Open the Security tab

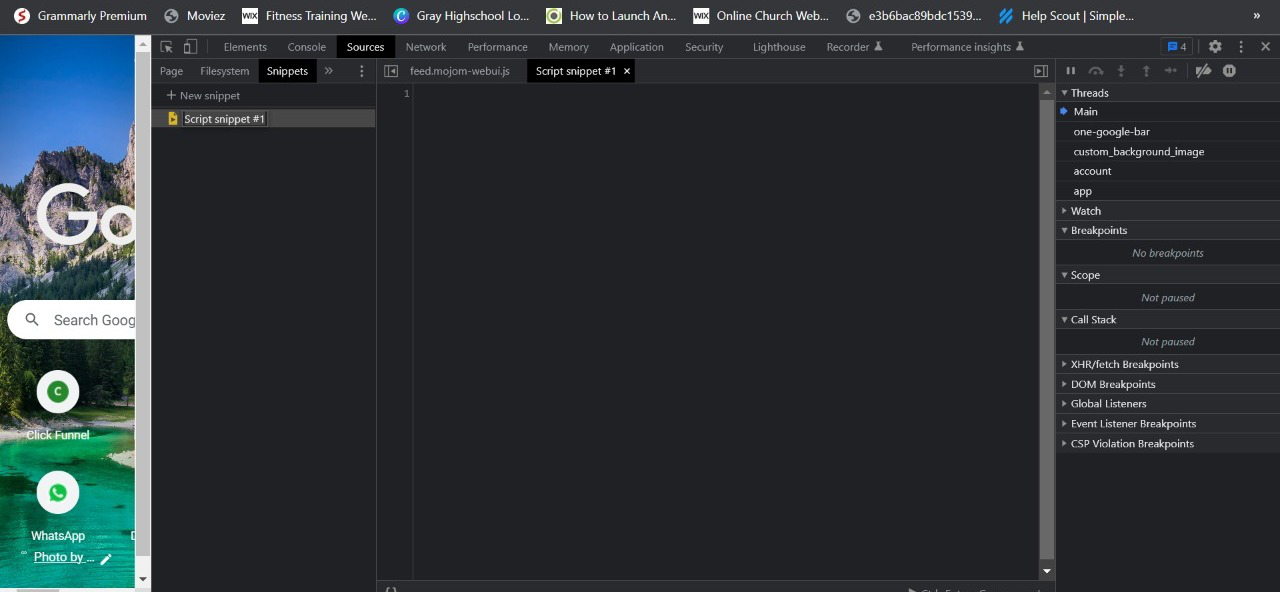click(704, 47)
